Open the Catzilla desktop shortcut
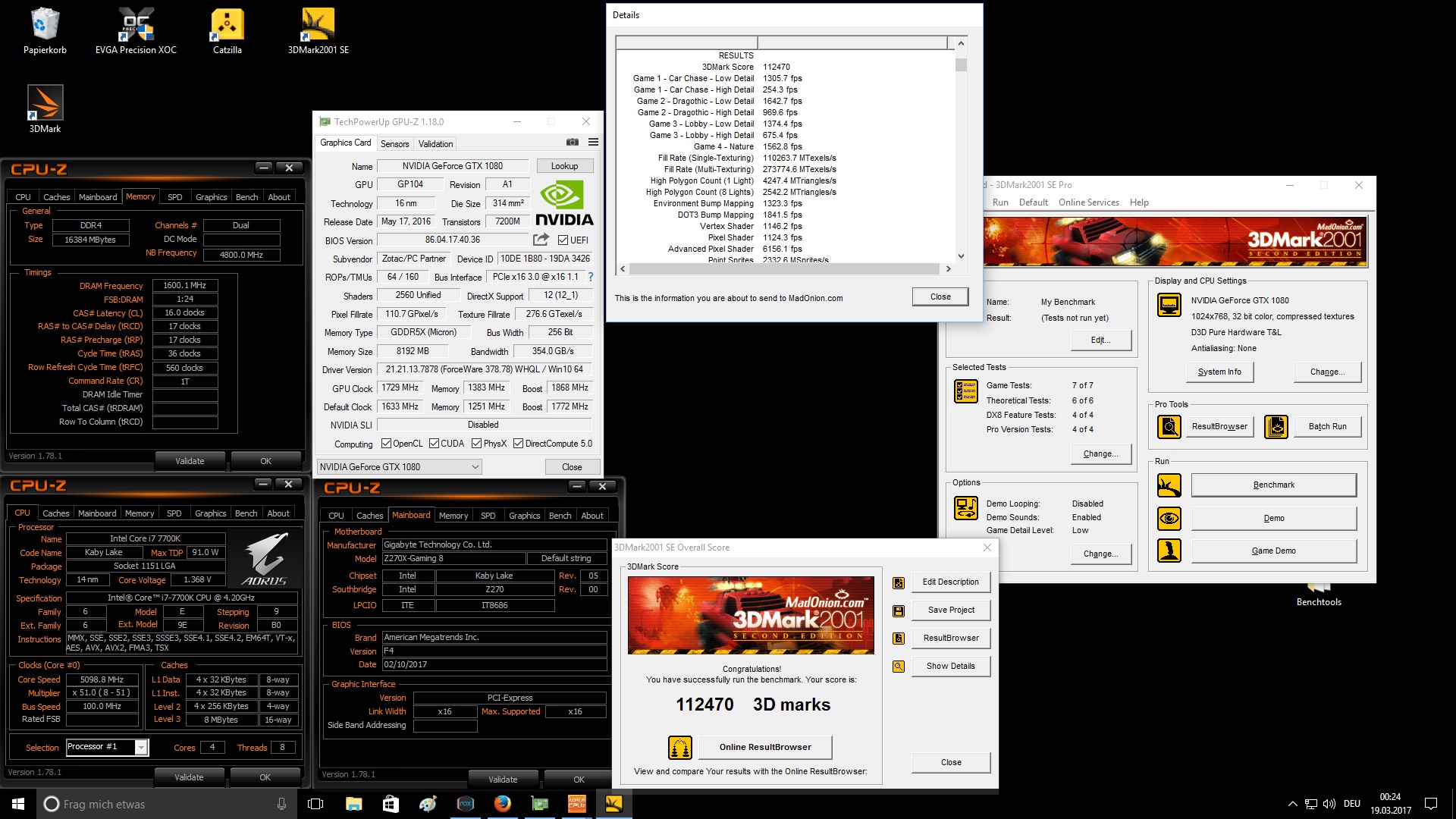Screen dimensions: 1456x819 (x=227, y=32)
